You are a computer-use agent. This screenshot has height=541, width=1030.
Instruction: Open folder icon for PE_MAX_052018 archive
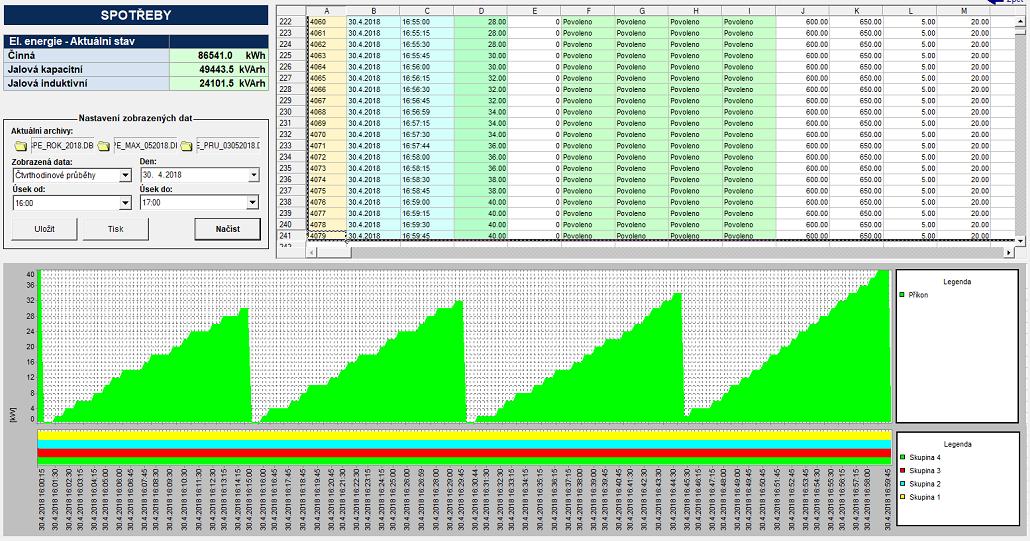point(102,146)
